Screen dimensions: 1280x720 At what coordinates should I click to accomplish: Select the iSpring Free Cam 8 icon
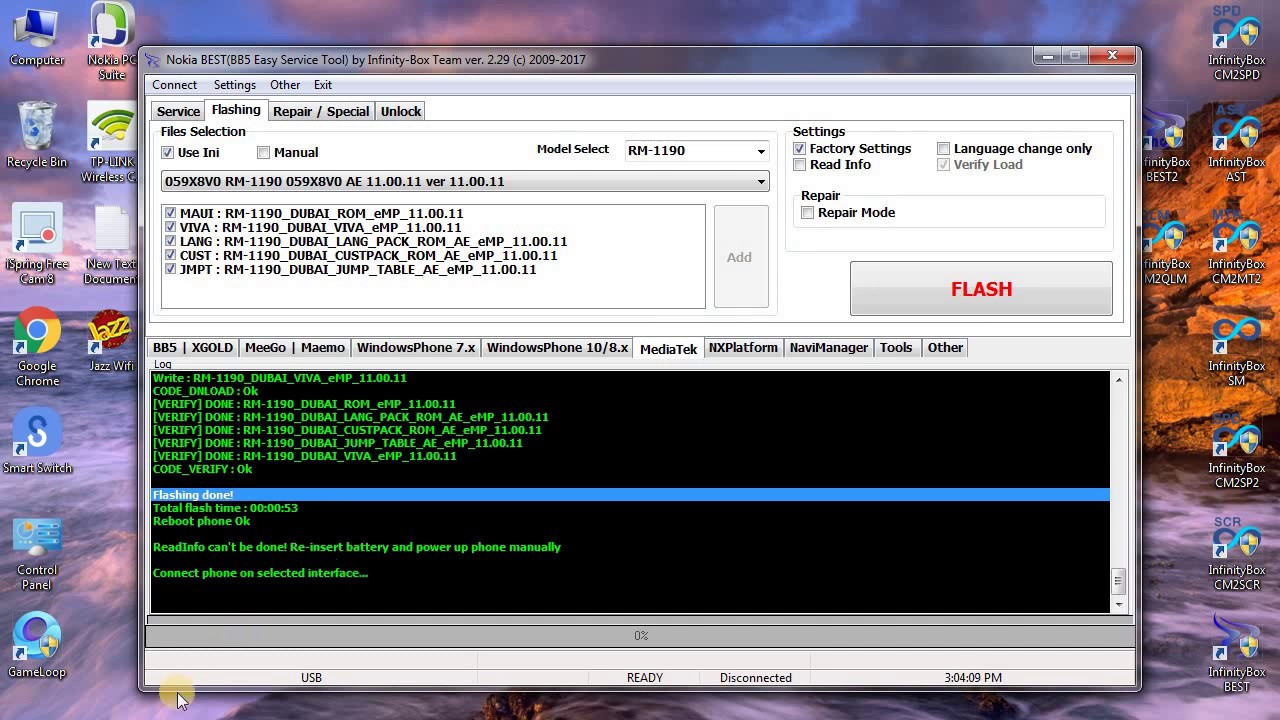[37, 245]
